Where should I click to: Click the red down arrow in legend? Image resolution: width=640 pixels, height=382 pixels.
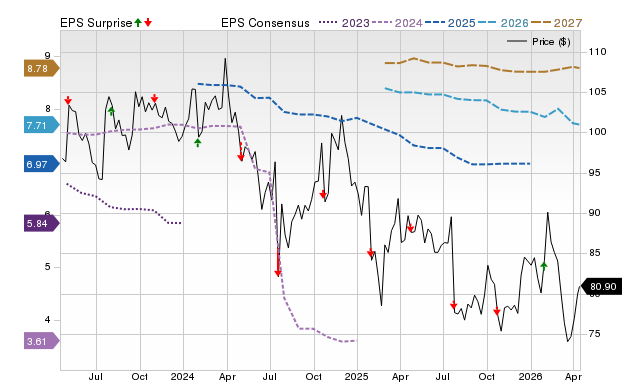coord(148,22)
